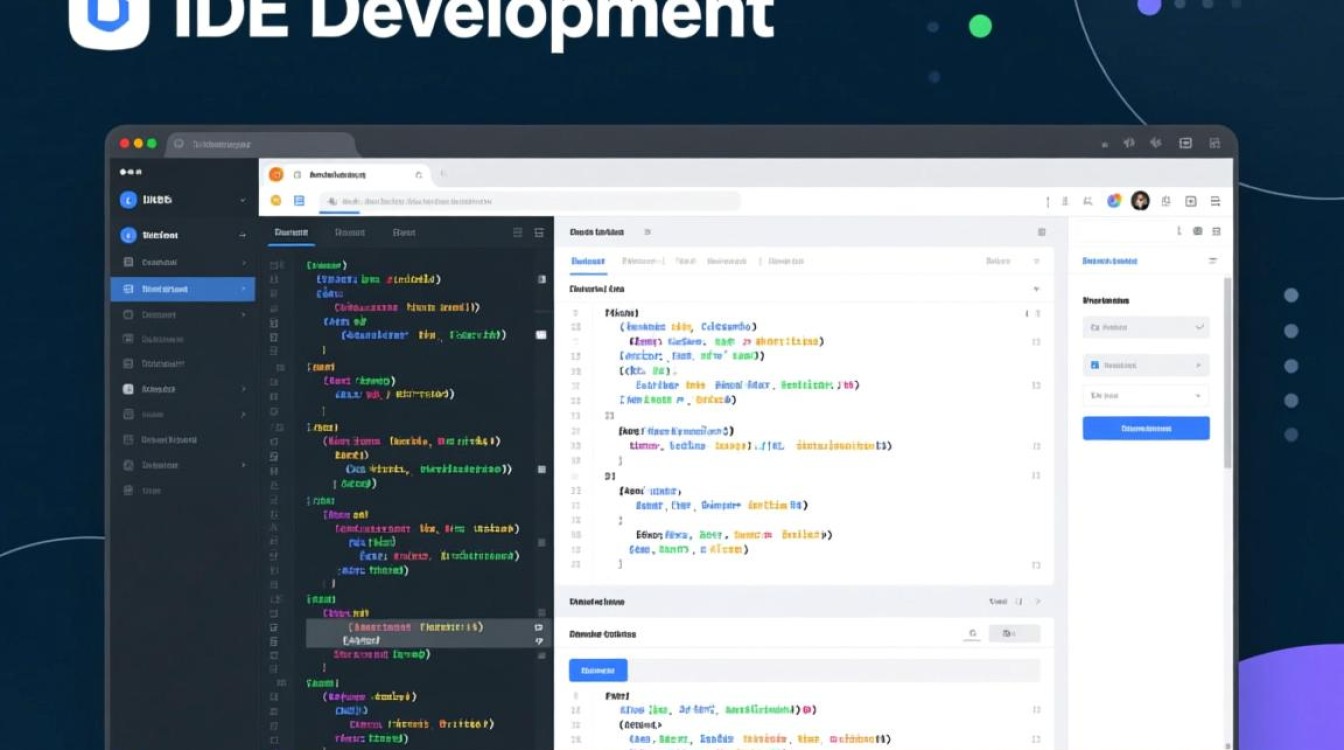Click the filter lines icon beside the blue panel heading
The image size is (1344, 750).
pos(1213,261)
